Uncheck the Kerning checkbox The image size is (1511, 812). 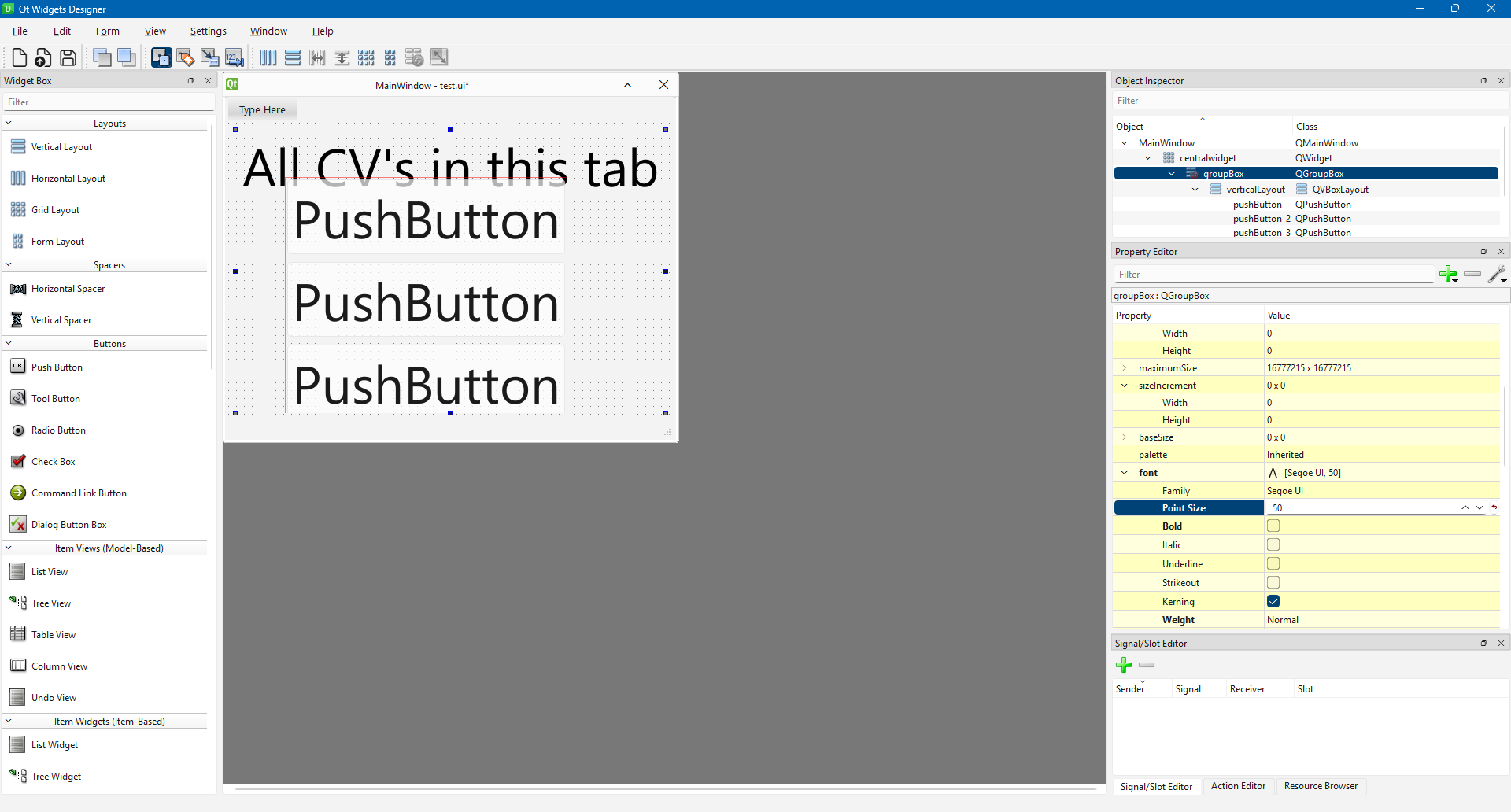[1273, 601]
